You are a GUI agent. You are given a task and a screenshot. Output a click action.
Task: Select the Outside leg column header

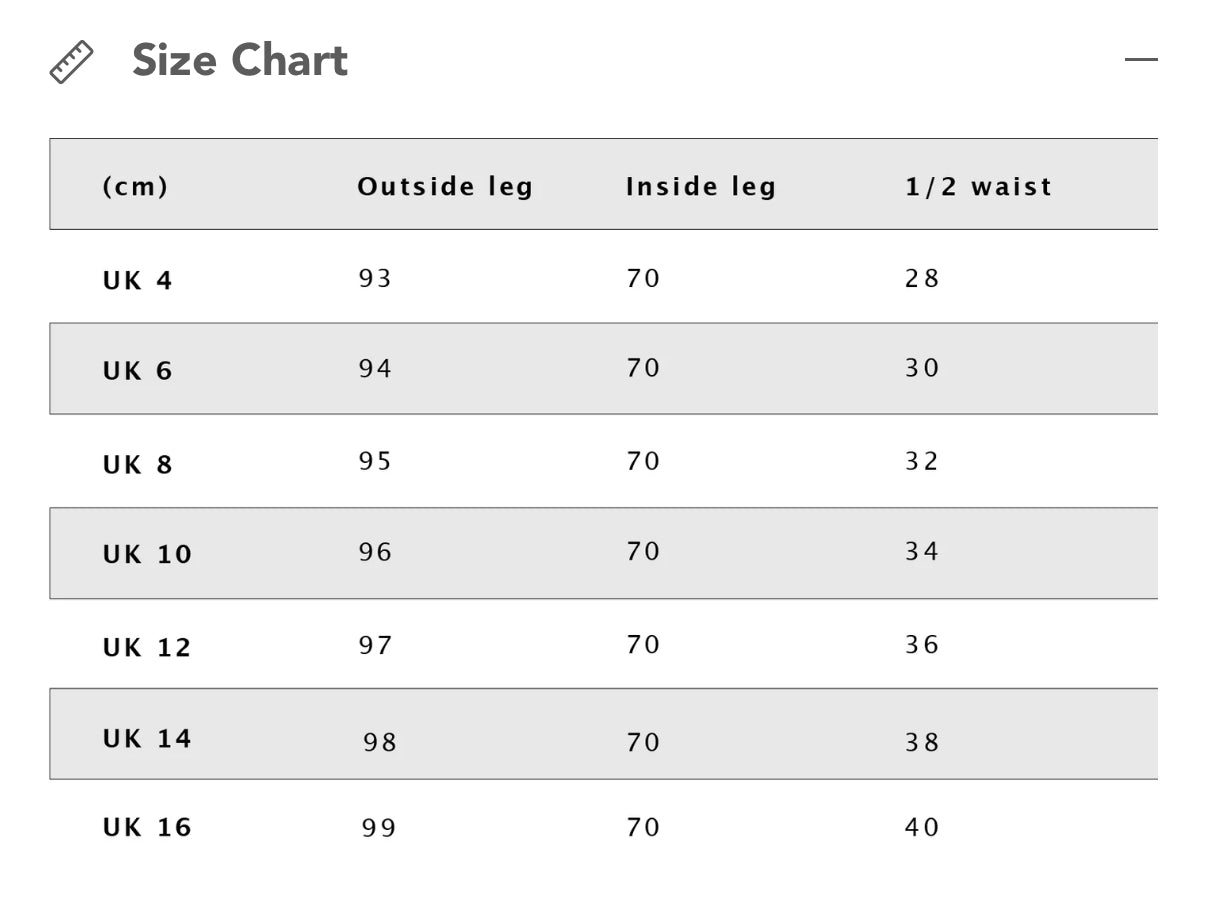point(445,187)
